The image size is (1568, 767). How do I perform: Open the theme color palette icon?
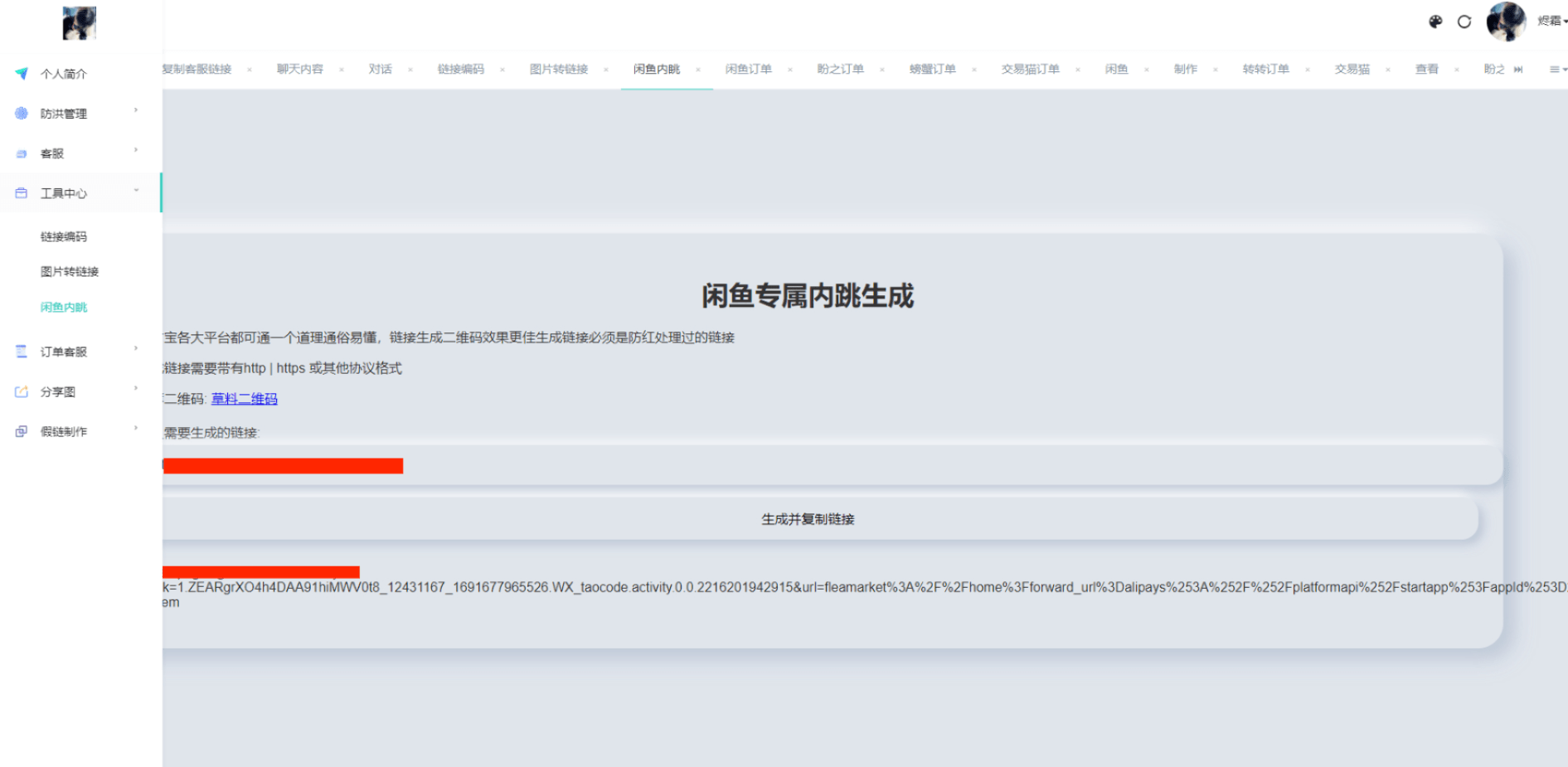point(1435,22)
